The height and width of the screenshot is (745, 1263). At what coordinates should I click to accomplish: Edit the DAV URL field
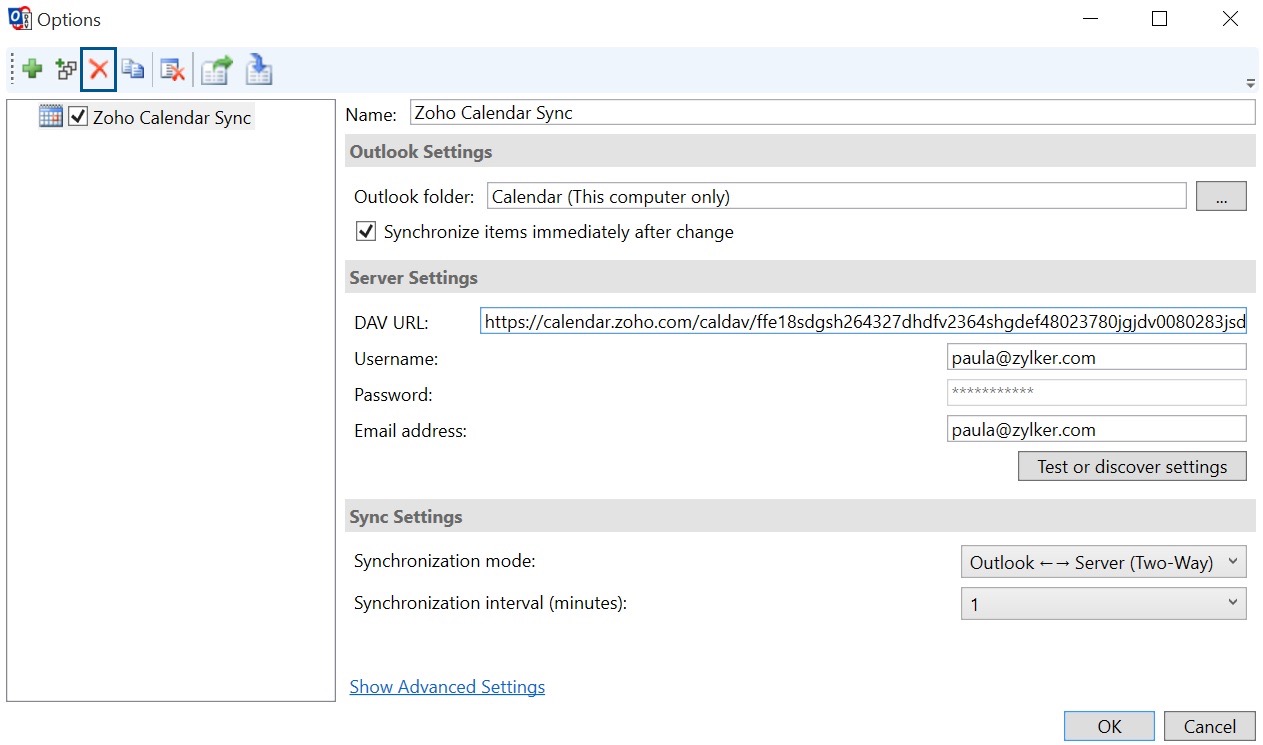click(860, 321)
